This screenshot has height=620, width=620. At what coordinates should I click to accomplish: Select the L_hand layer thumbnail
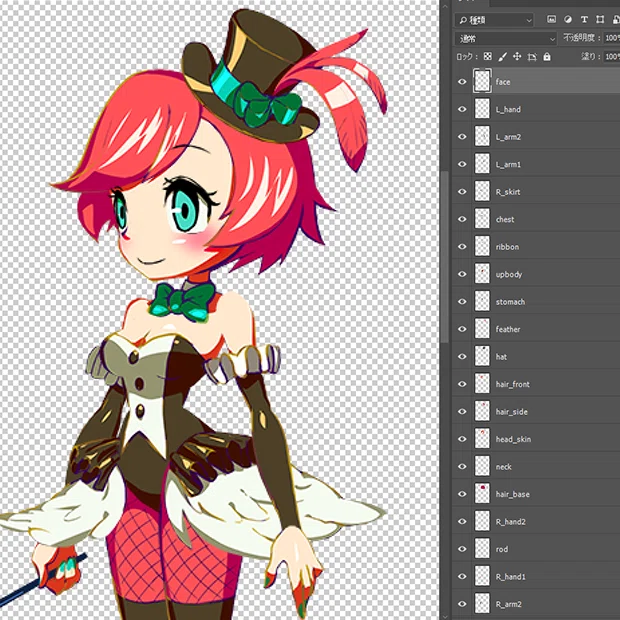(482, 109)
